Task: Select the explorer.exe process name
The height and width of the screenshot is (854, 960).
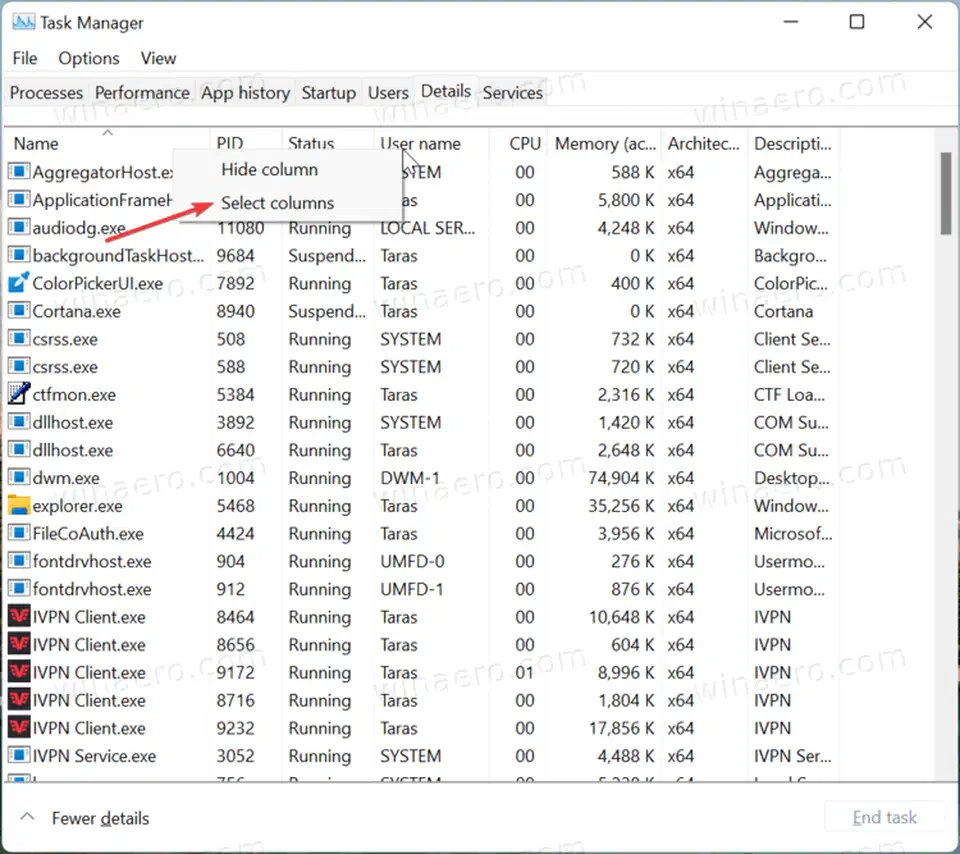Action: tap(78, 506)
